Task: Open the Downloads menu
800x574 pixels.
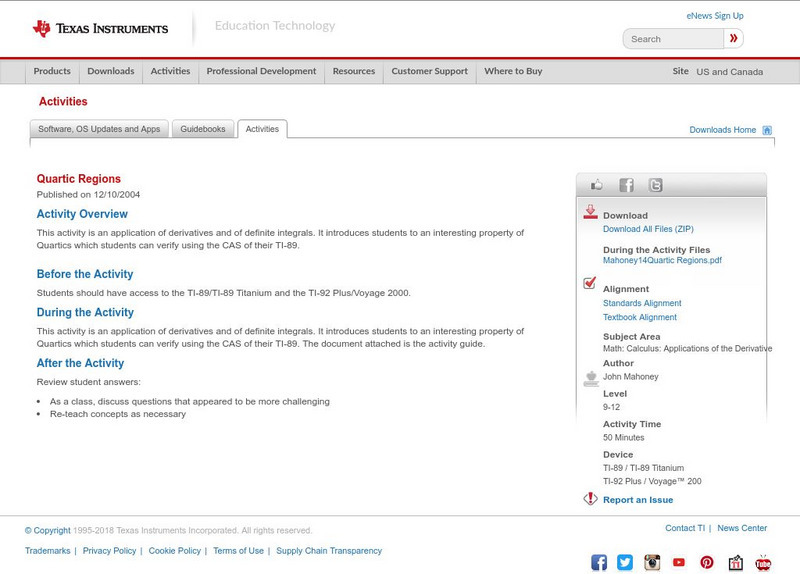Action: [111, 71]
